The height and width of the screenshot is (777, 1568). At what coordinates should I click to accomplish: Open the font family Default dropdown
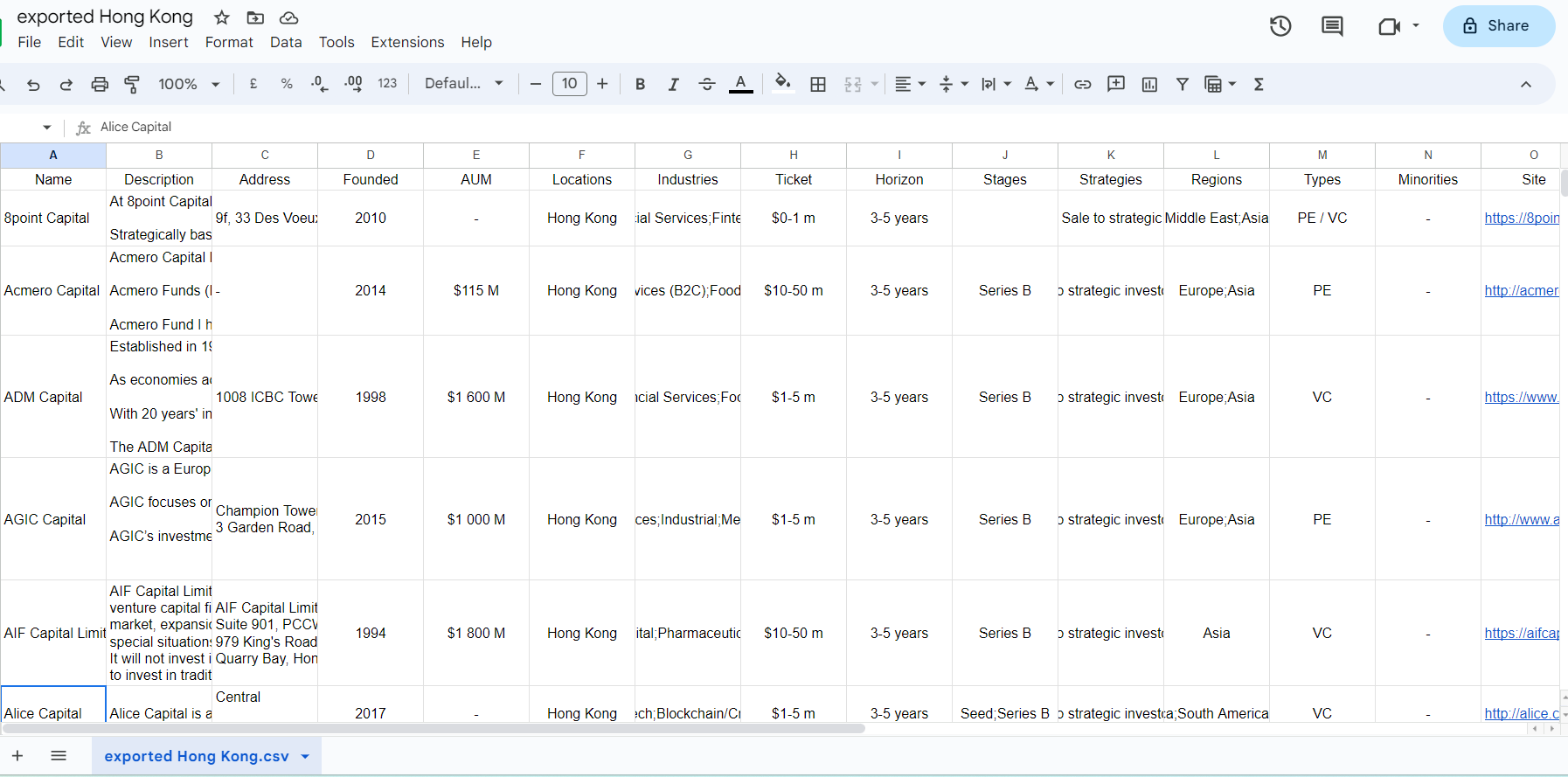464,84
